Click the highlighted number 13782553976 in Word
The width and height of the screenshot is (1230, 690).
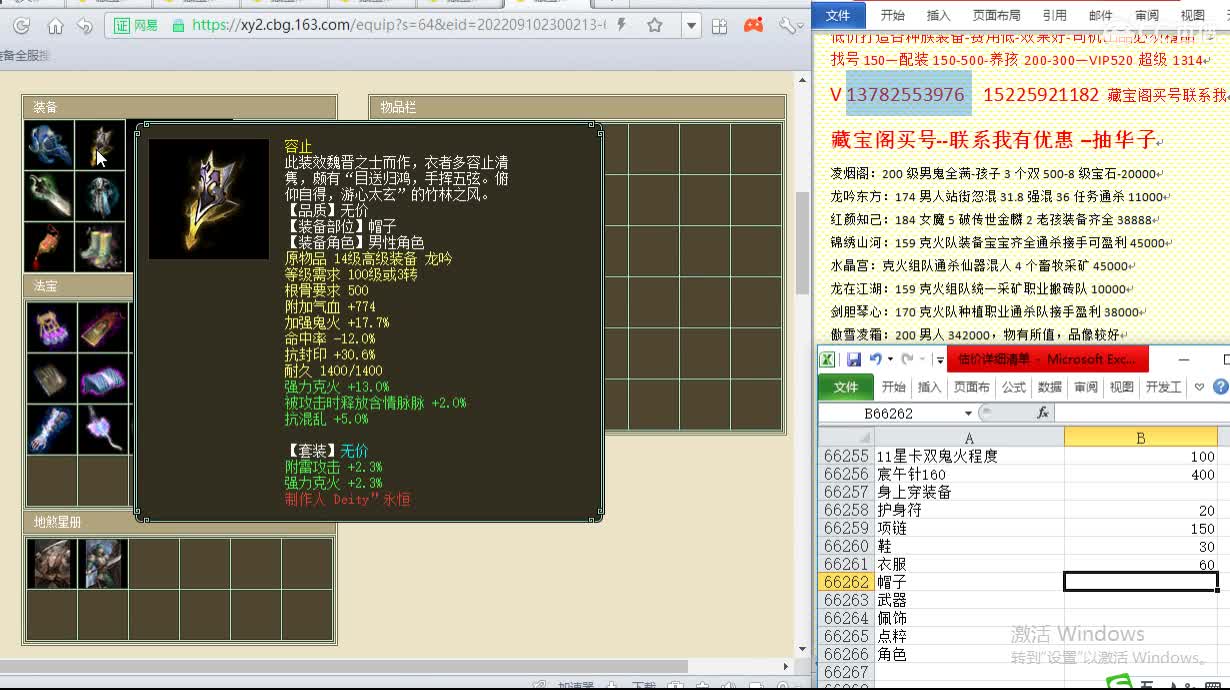point(906,95)
